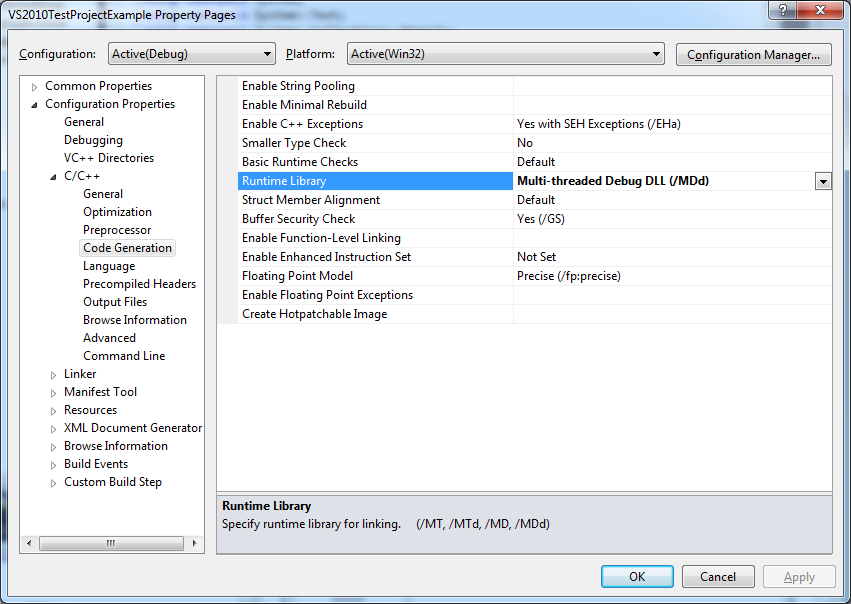Click tree horizontal scrollbar right arrow

194,543
